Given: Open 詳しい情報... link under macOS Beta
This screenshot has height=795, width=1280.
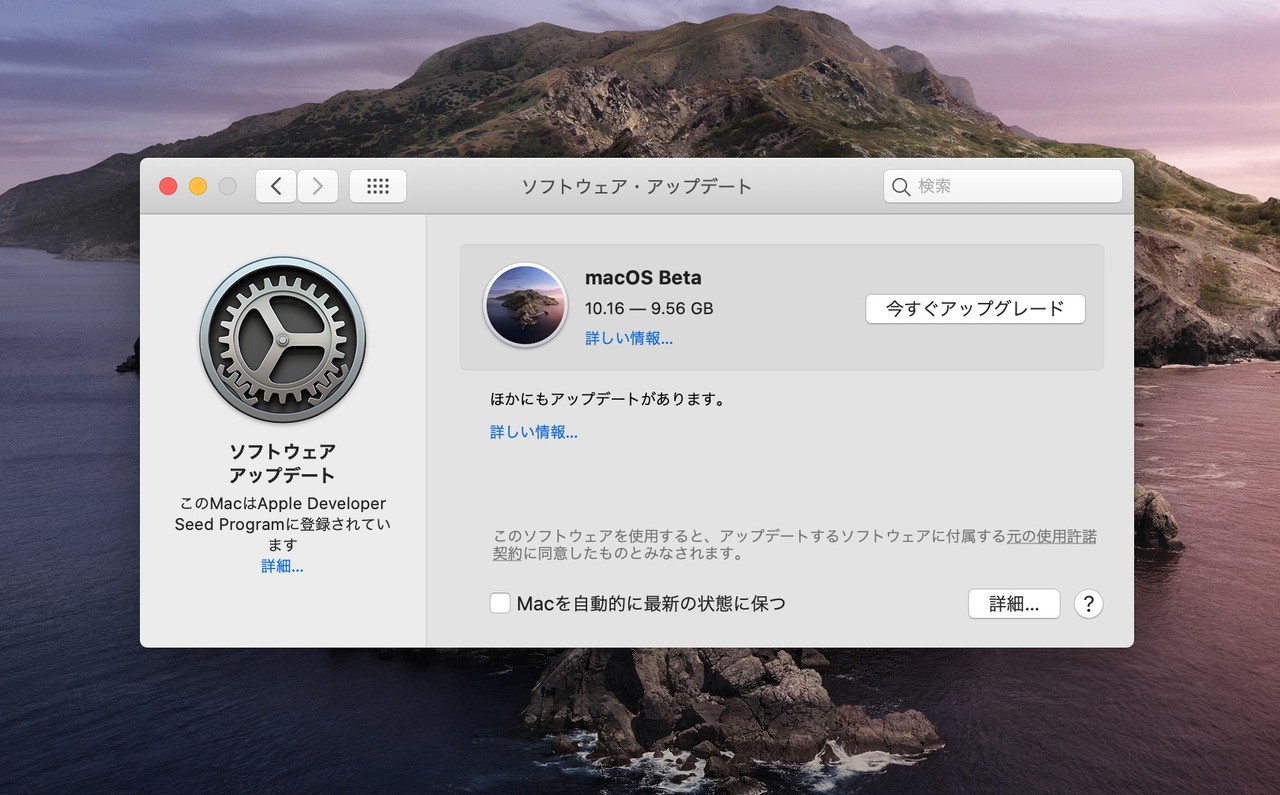Looking at the screenshot, I should (x=629, y=339).
